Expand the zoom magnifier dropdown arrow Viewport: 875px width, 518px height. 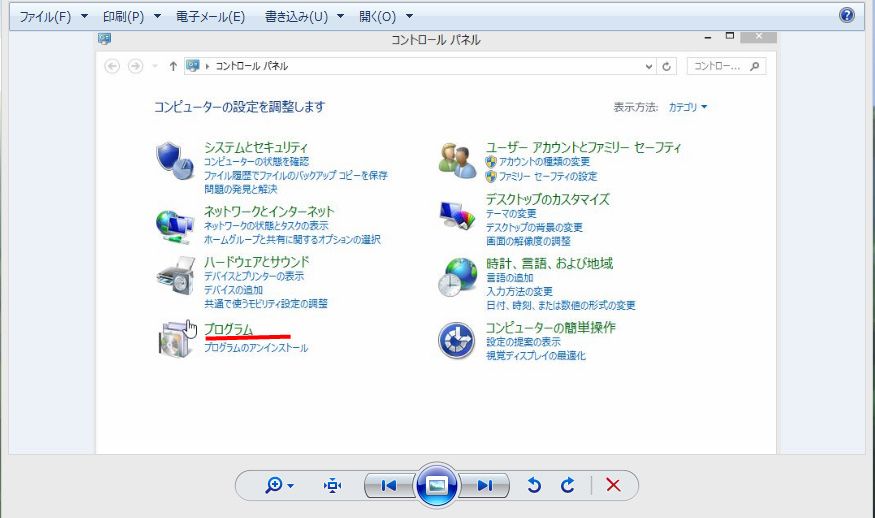pyautogui.click(x=291, y=486)
